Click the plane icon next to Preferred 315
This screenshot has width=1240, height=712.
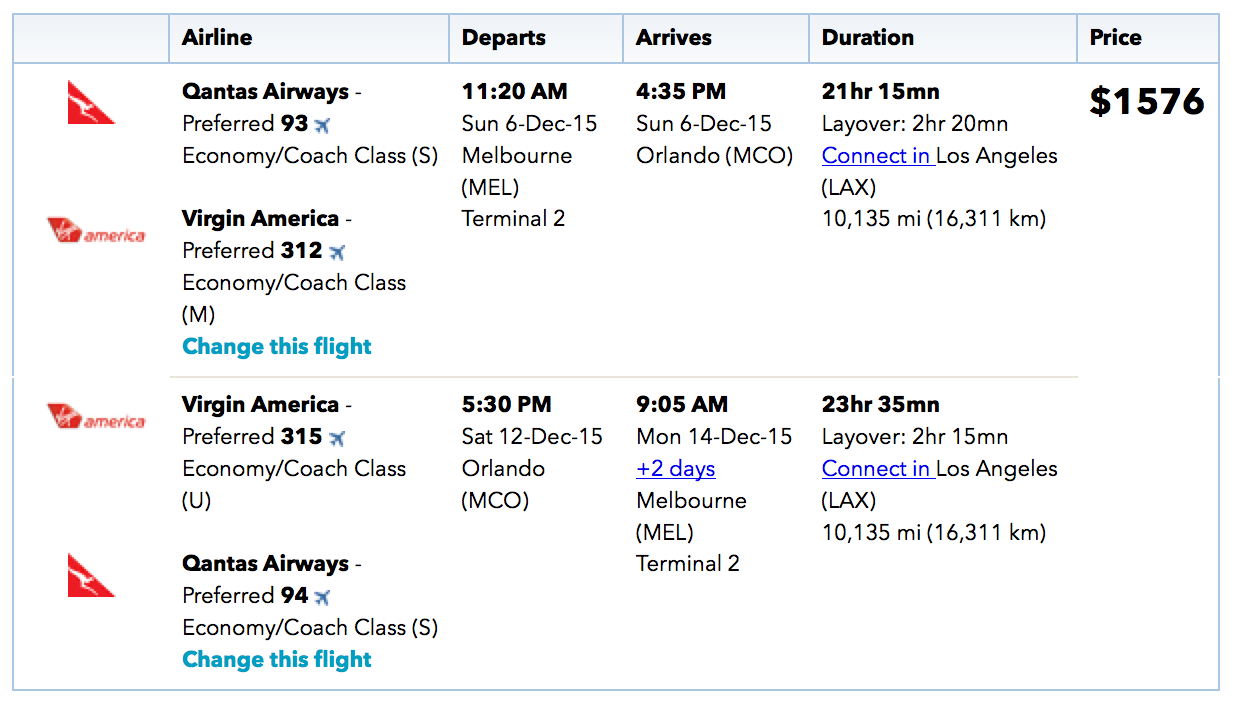point(337,438)
